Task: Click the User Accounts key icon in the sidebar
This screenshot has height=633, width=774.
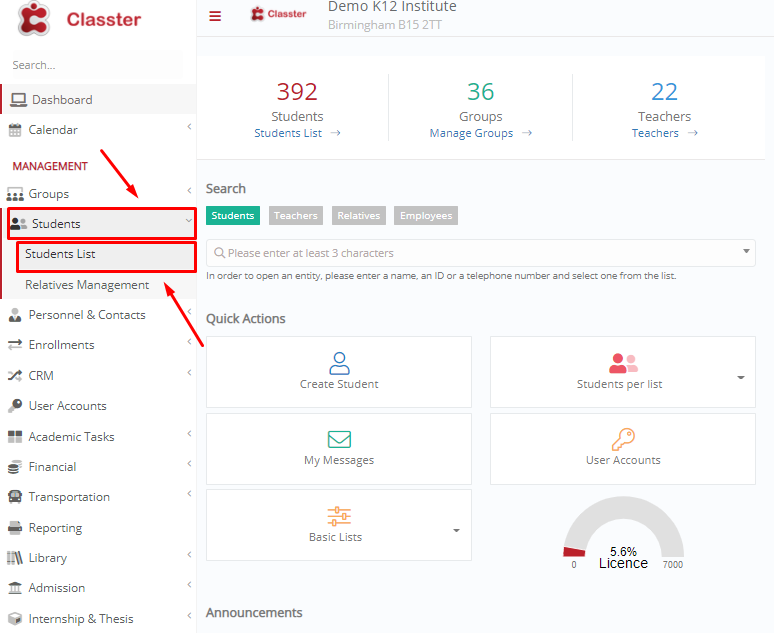Action: [x=15, y=406]
